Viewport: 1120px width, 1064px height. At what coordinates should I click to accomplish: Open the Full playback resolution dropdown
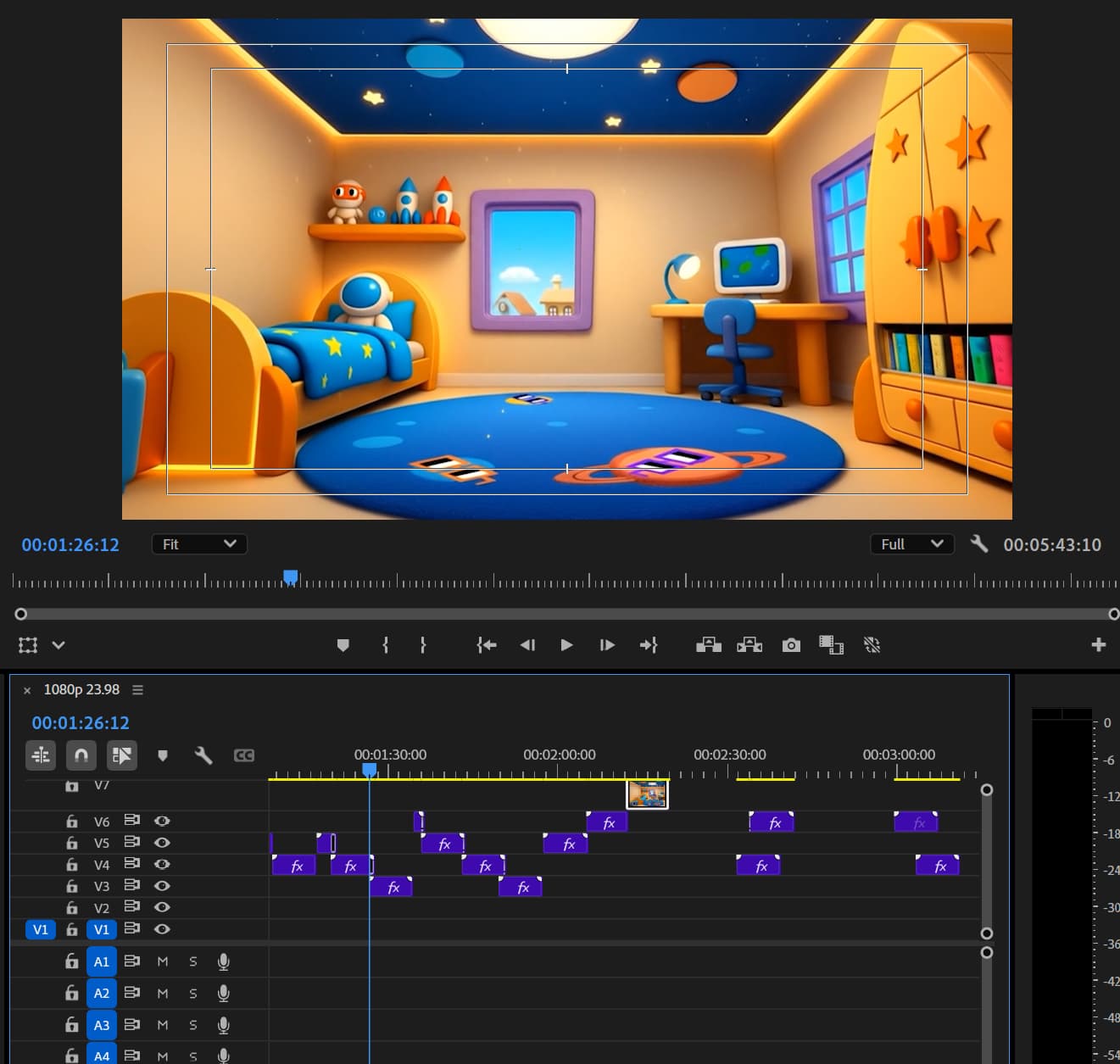pos(911,544)
